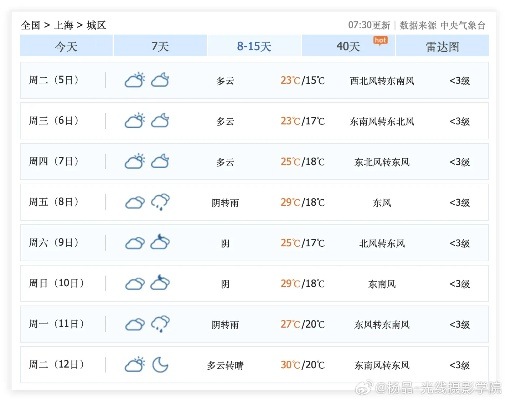Click the hot badge on 40天 tab
This screenshot has height=400, width=506.
(x=380, y=41)
